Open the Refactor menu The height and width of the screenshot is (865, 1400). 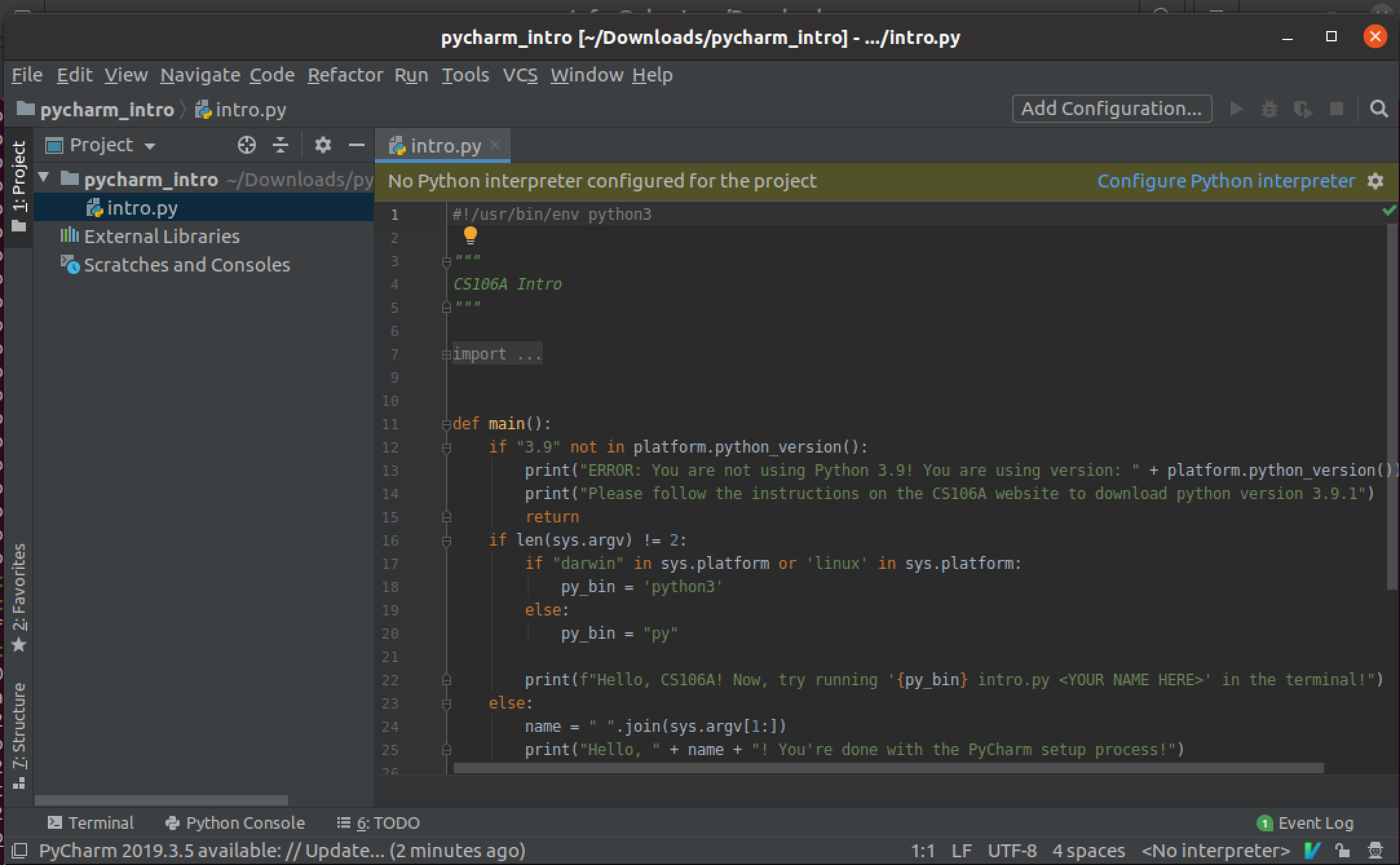coord(346,74)
